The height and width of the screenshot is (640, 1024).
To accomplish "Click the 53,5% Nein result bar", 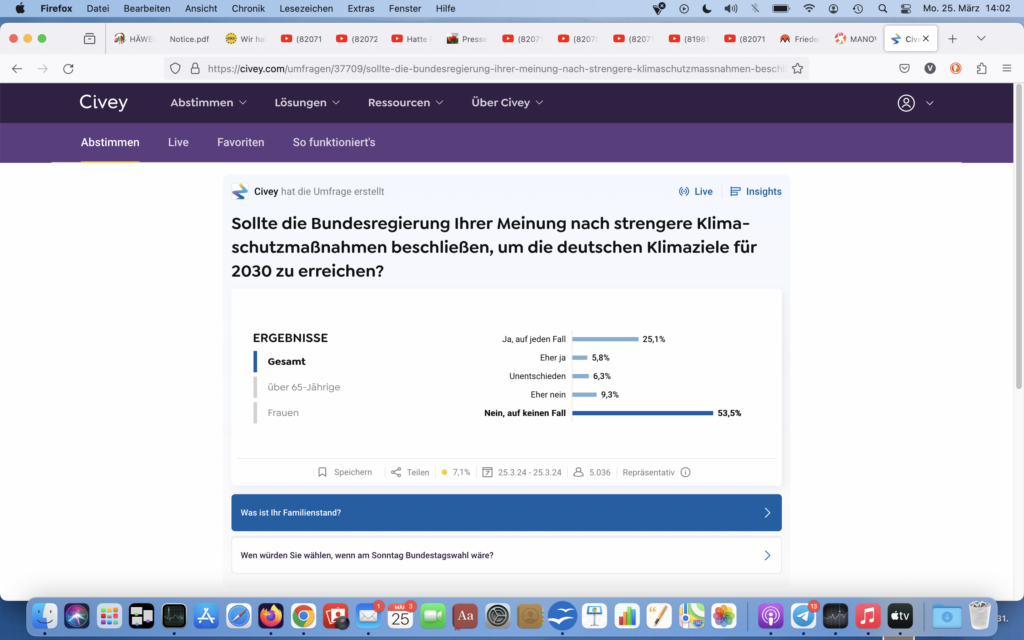I will pyautogui.click(x=642, y=412).
